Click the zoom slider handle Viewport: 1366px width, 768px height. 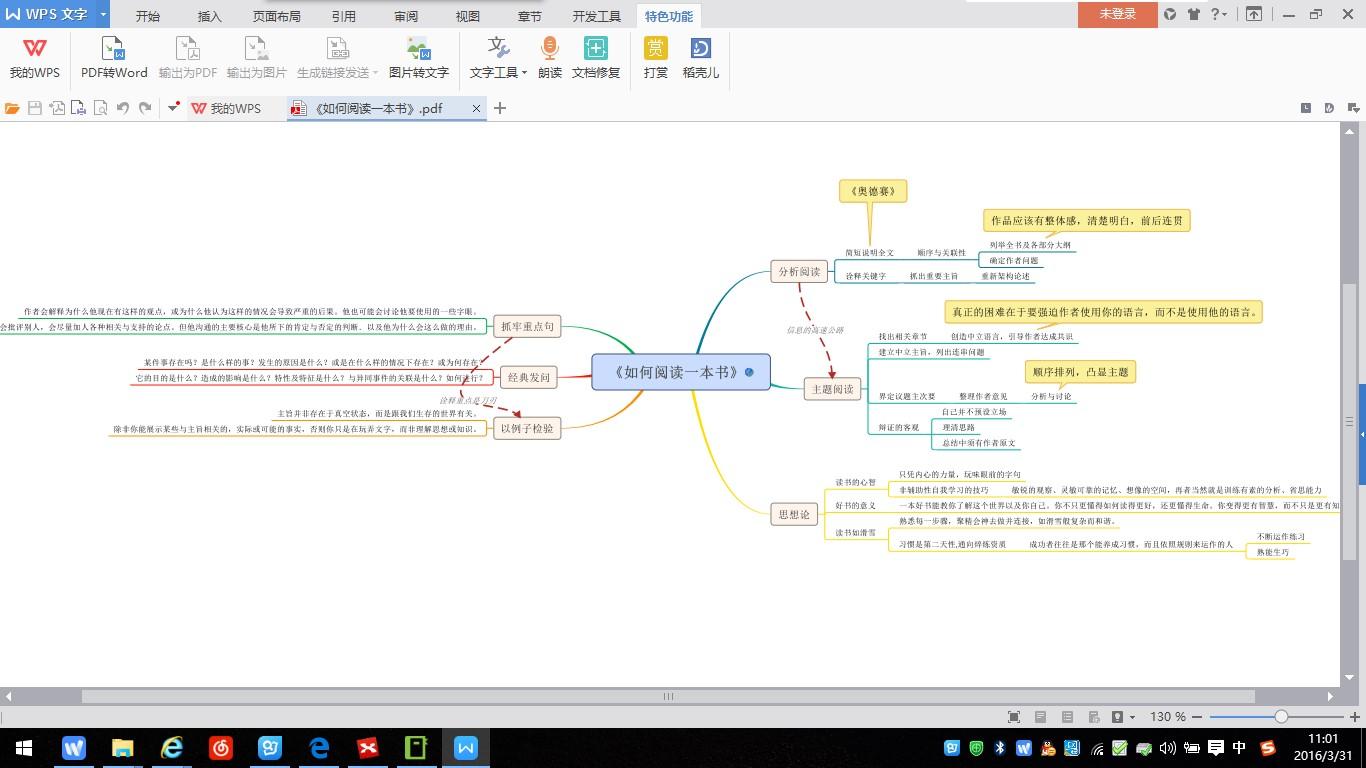[1281, 717]
